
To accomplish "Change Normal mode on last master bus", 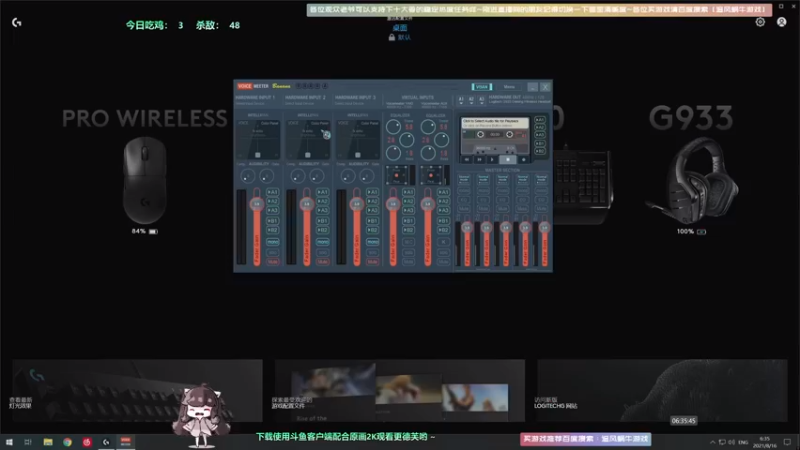I will pos(541,179).
